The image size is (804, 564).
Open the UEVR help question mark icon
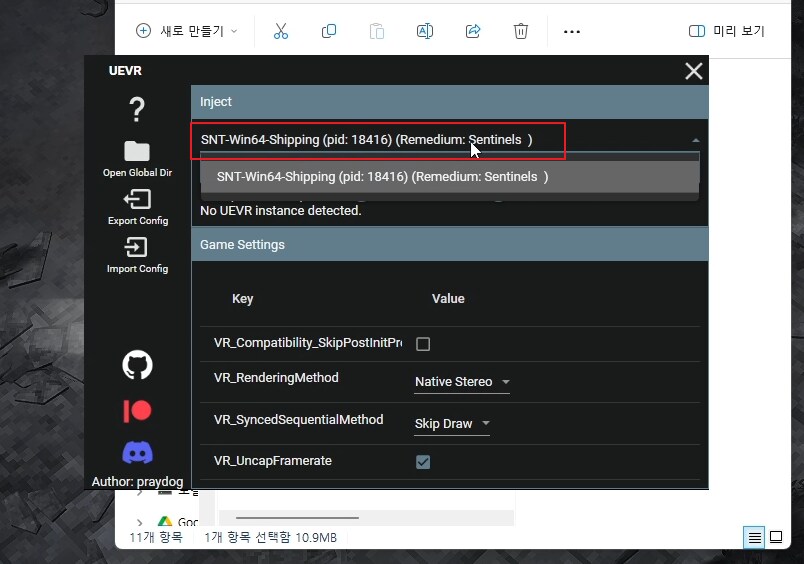coord(137,109)
